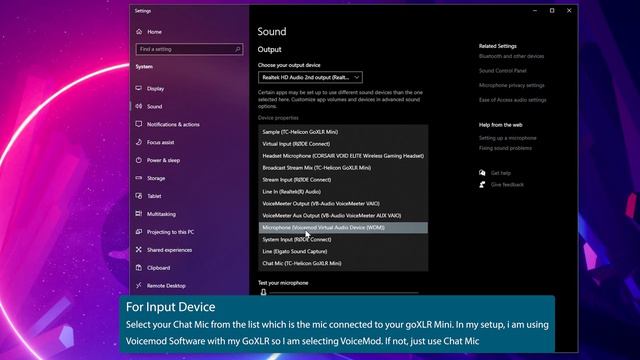The height and width of the screenshot is (360, 640).
Task: Open Ease of Access audio settings link
Action: point(512,100)
